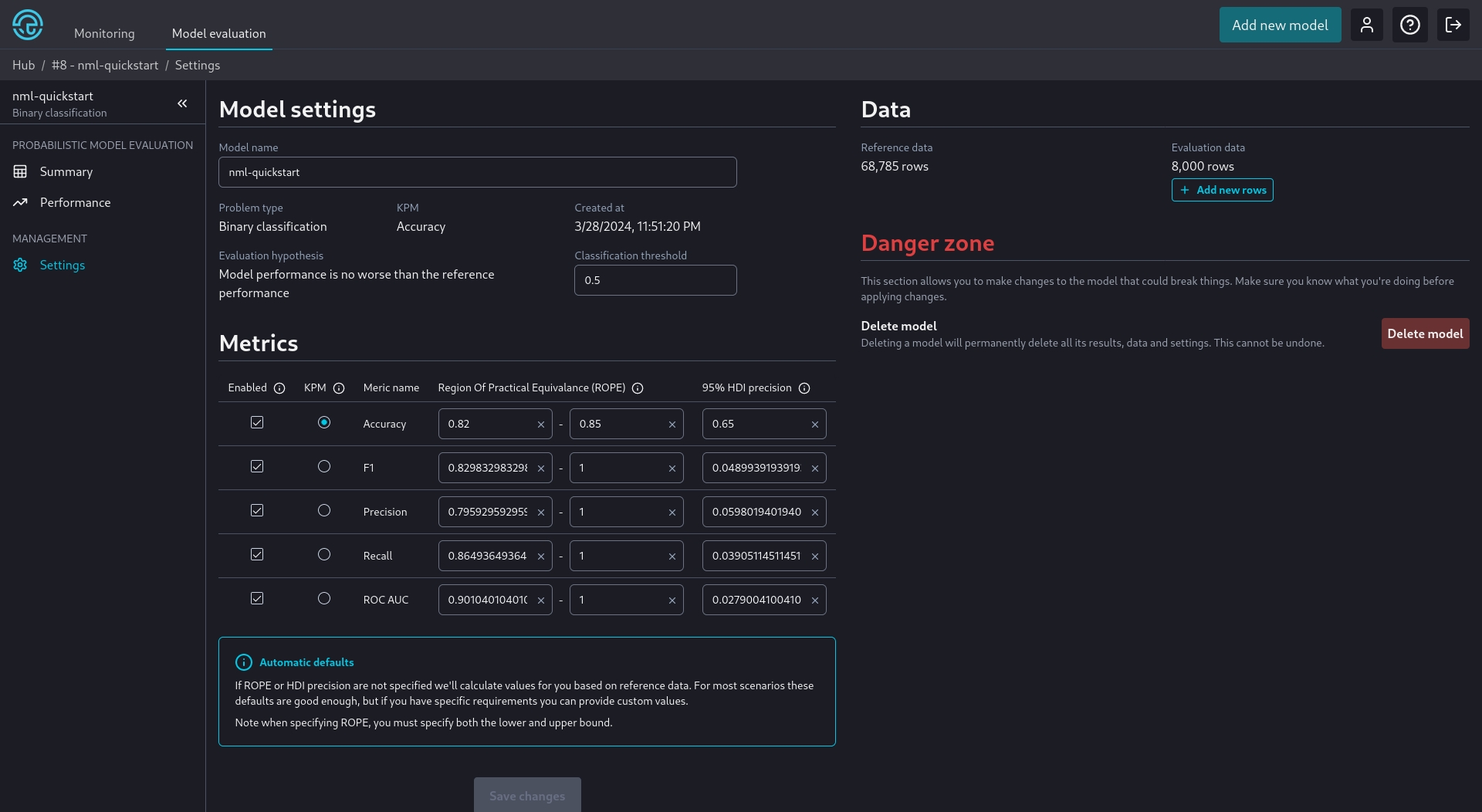1482x812 pixels.
Task: Click the NannyML logo icon
Action: (x=28, y=25)
